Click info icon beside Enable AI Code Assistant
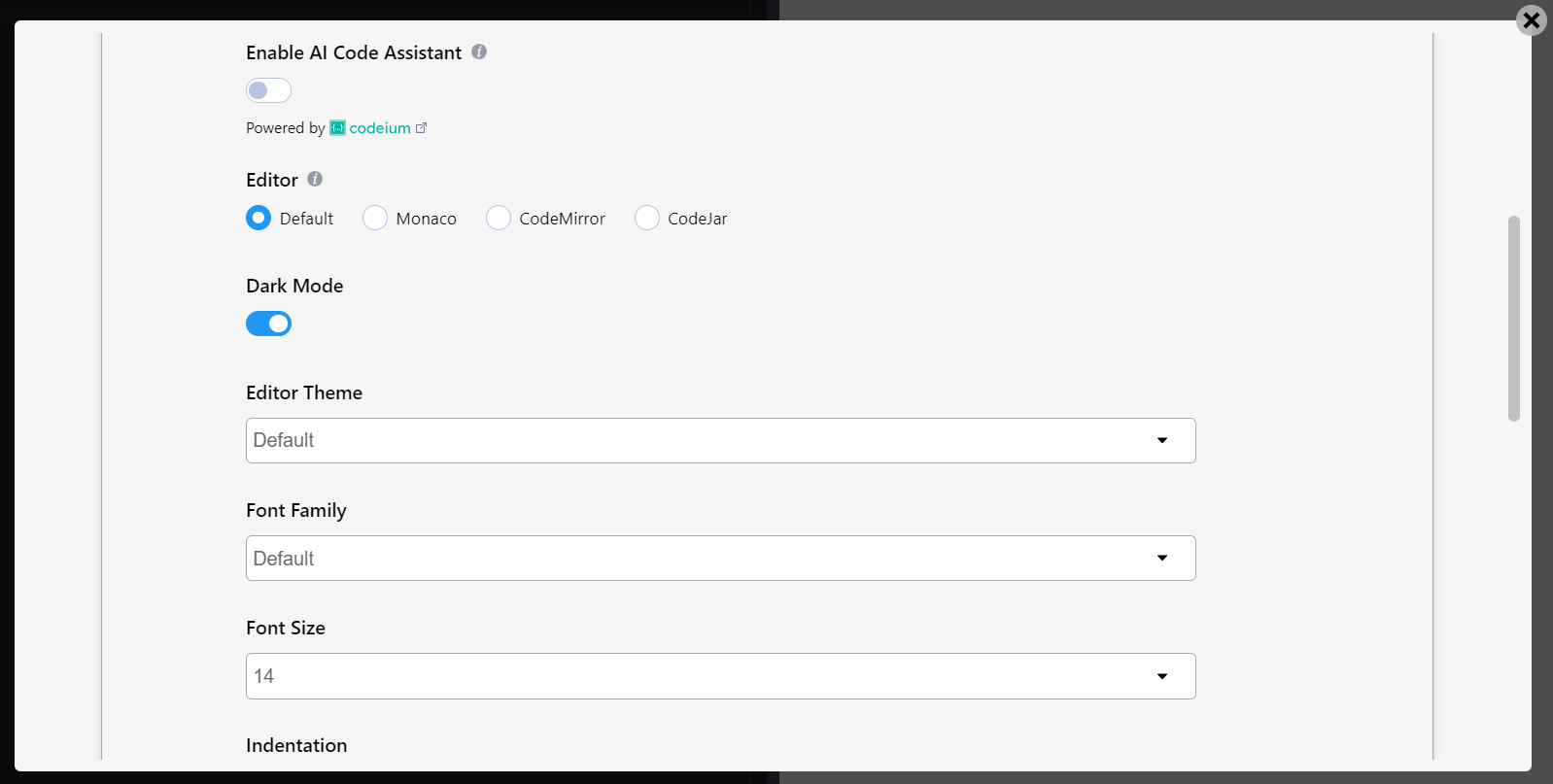This screenshot has height=784, width=1553. 479,51
